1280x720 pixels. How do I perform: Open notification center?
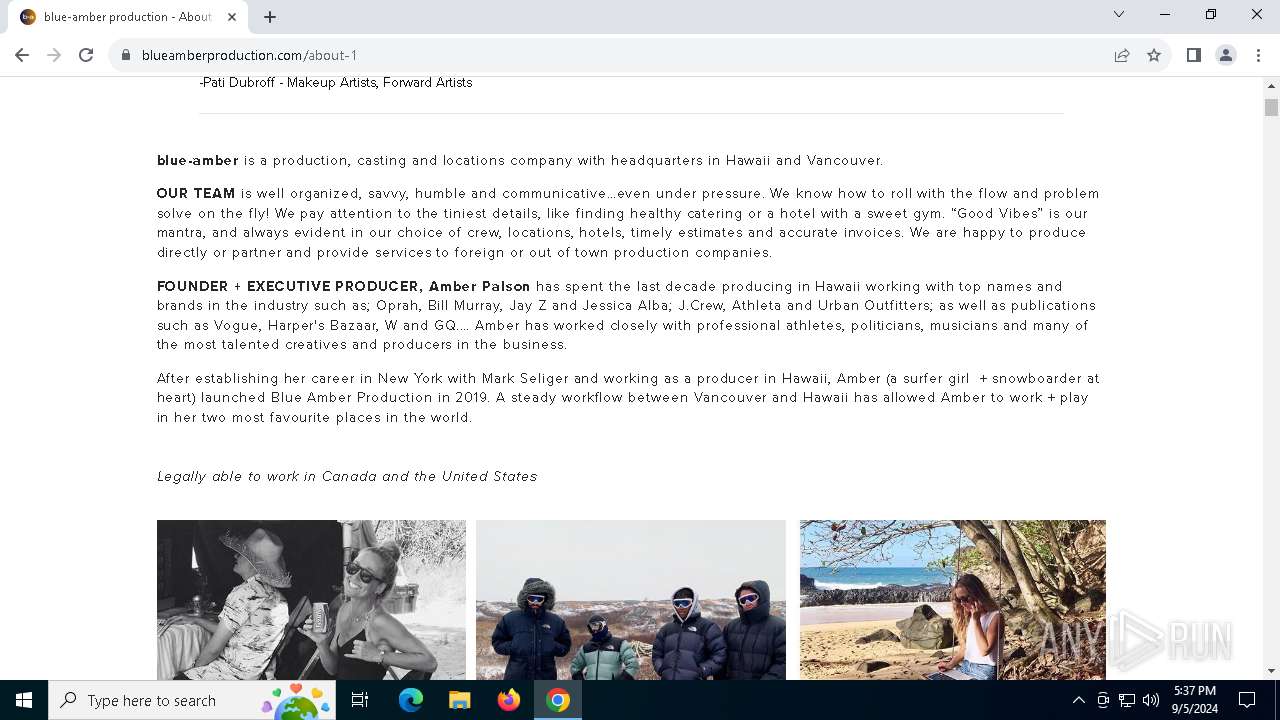1247,700
